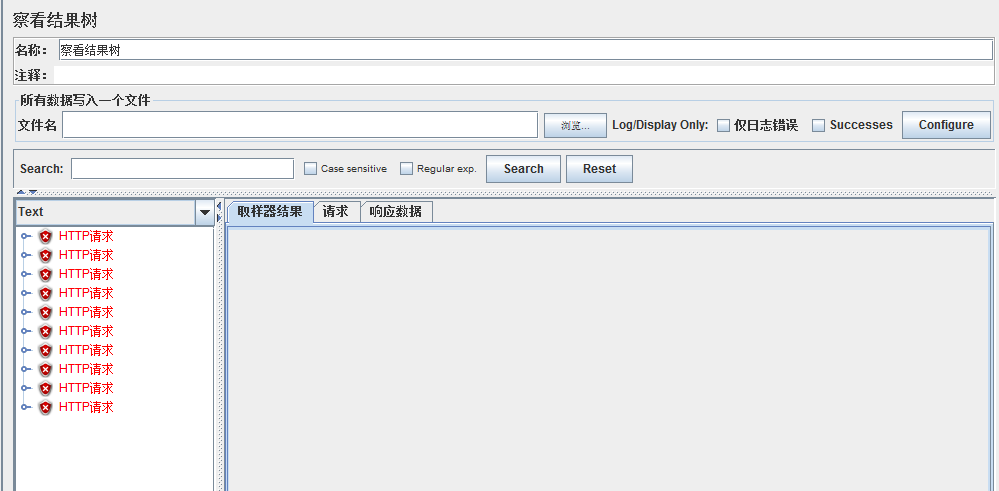Screen dimensions: 999x491
Task: Open the Text renderer dropdown
Action: pyautogui.click(x=205, y=212)
